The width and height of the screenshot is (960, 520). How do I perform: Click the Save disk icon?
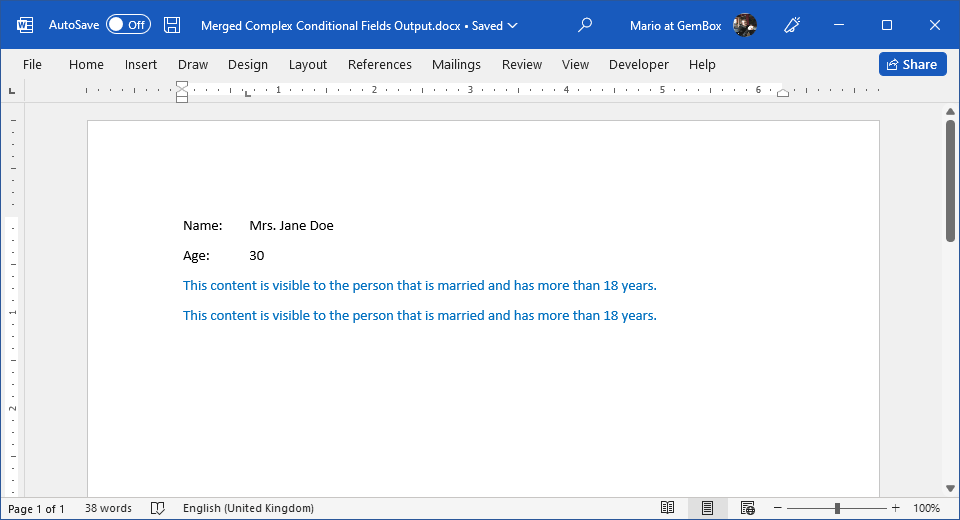172,25
